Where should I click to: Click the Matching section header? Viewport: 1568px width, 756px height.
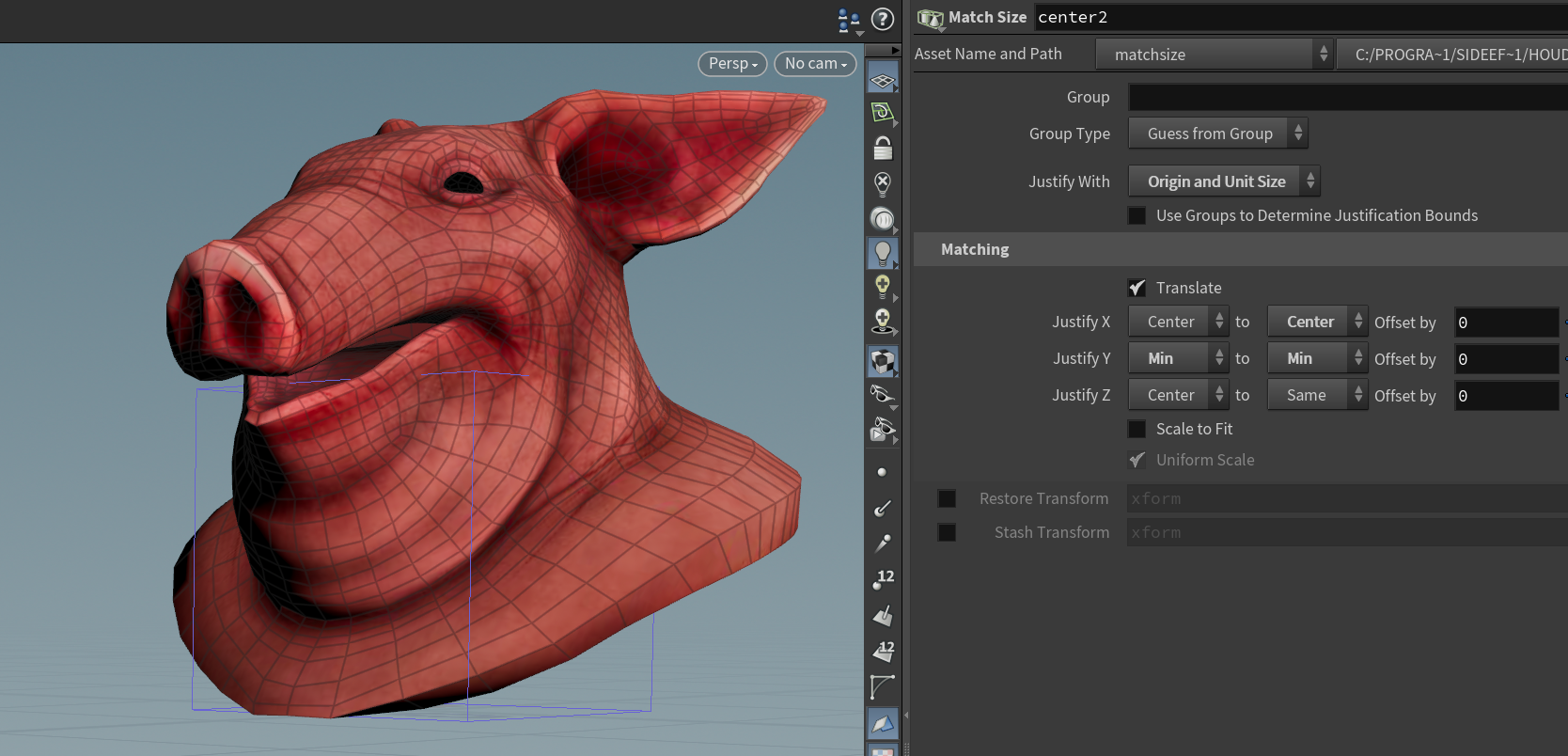coord(975,249)
